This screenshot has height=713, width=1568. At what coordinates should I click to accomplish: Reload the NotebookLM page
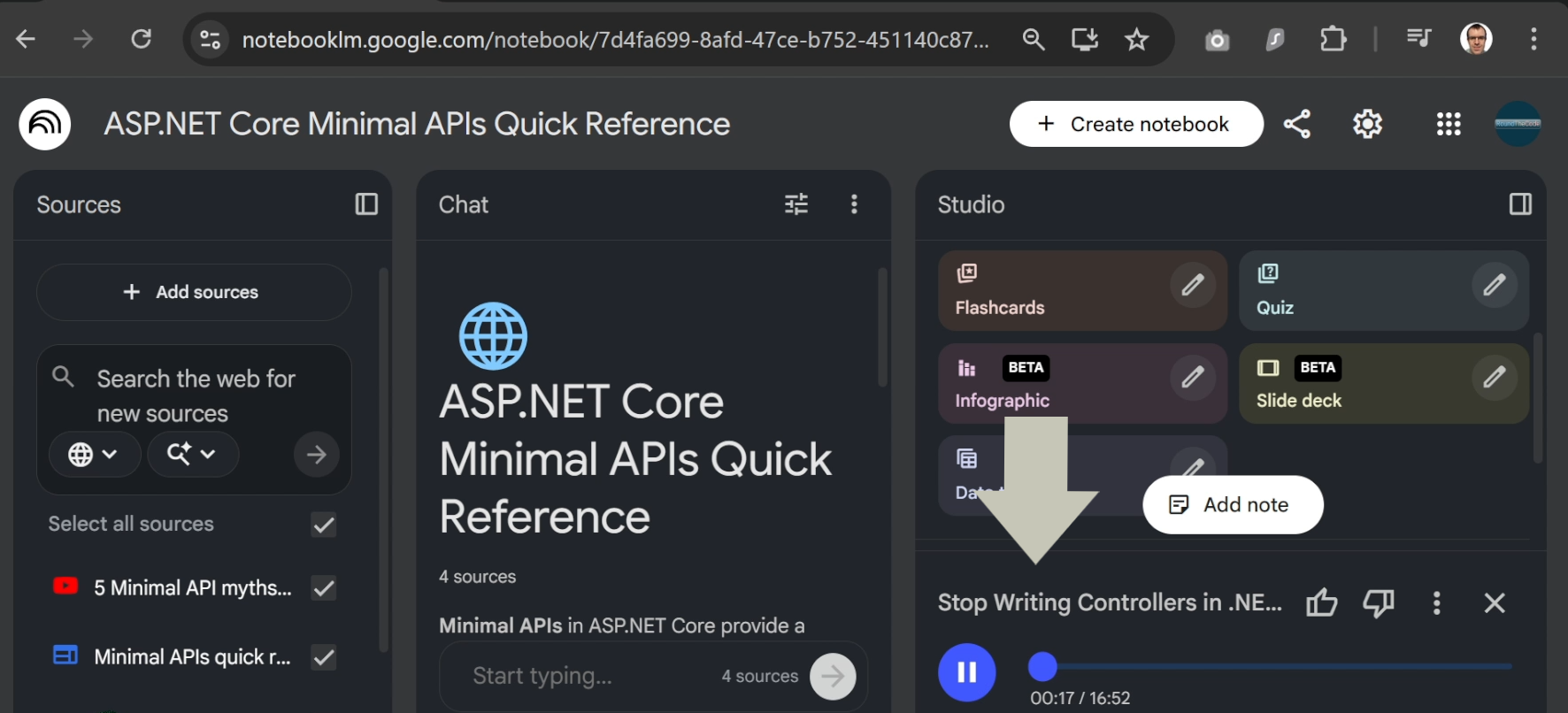[x=142, y=39]
